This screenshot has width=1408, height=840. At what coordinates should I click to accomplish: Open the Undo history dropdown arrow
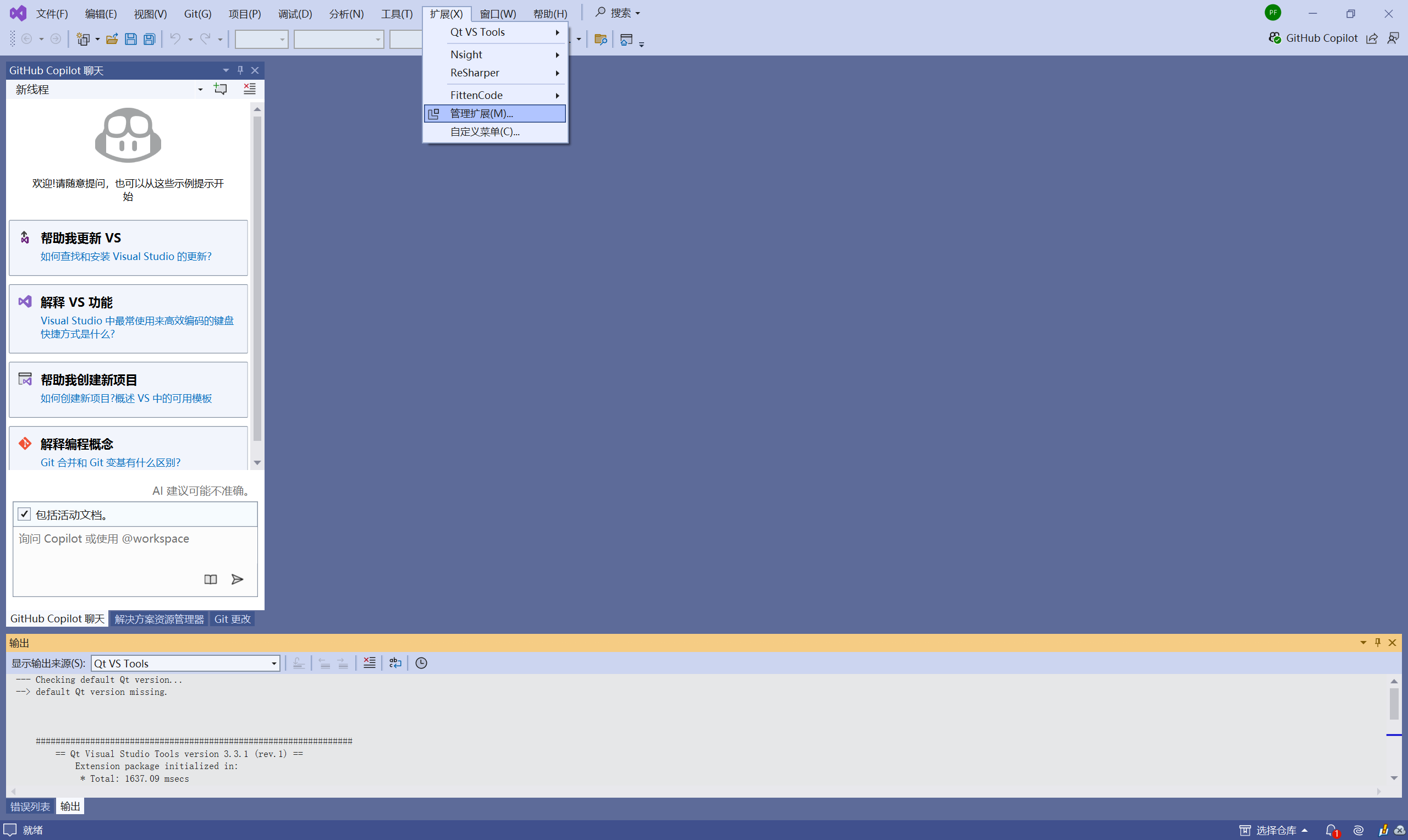(190, 39)
